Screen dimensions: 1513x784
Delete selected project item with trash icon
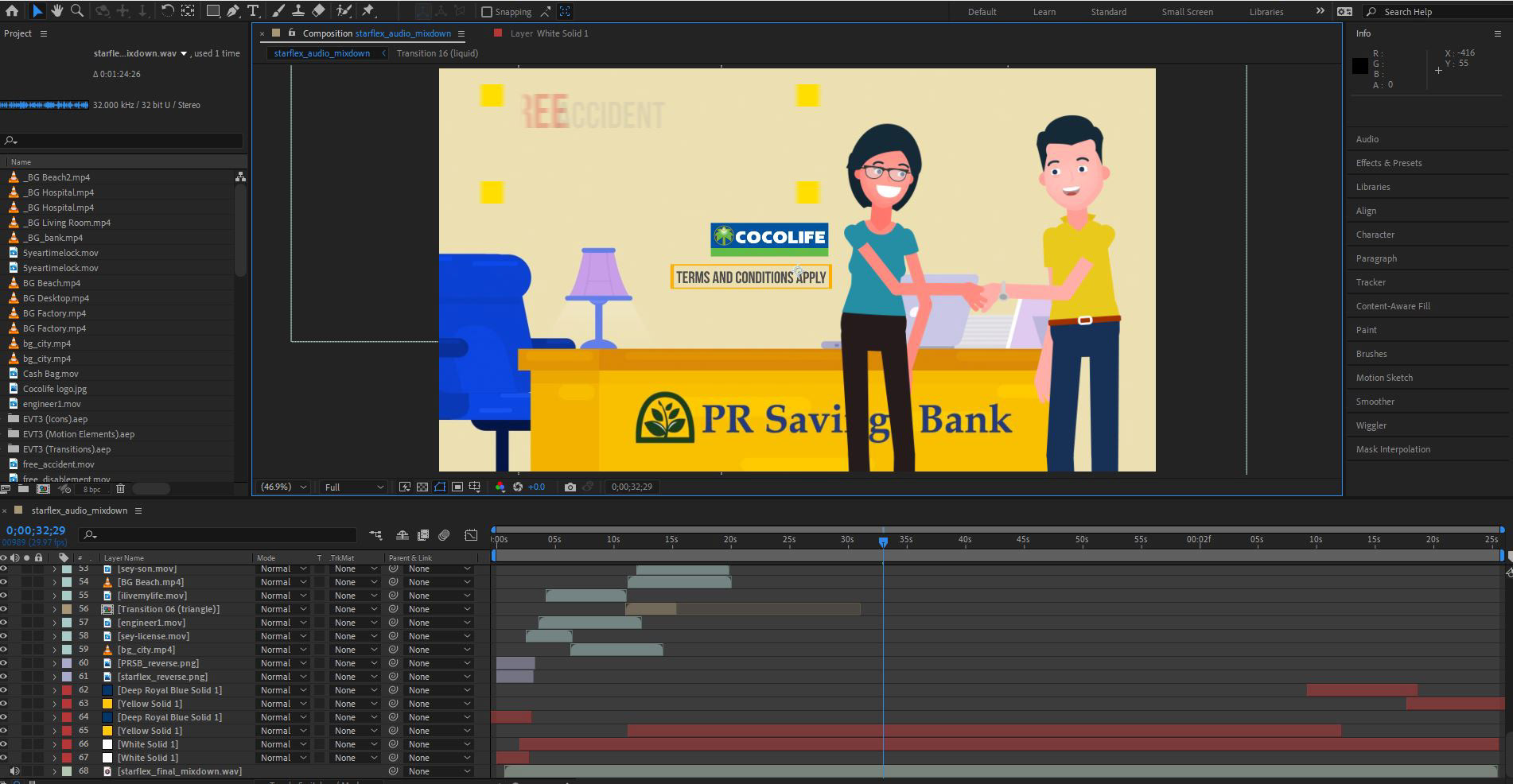[120, 489]
